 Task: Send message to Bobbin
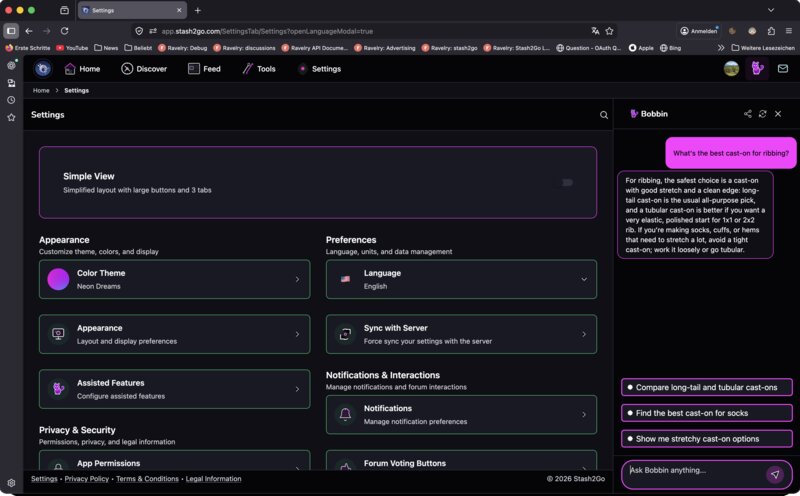pyautogui.click(x=774, y=474)
